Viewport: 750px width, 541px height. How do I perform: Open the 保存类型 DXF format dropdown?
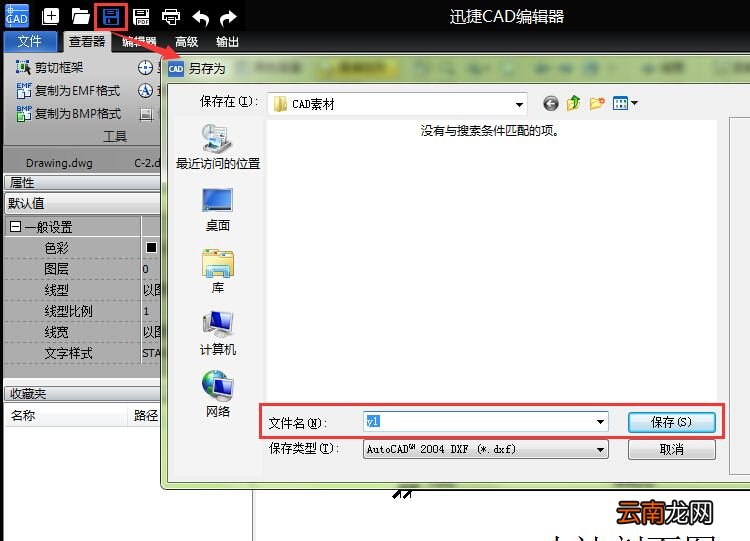(x=485, y=449)
